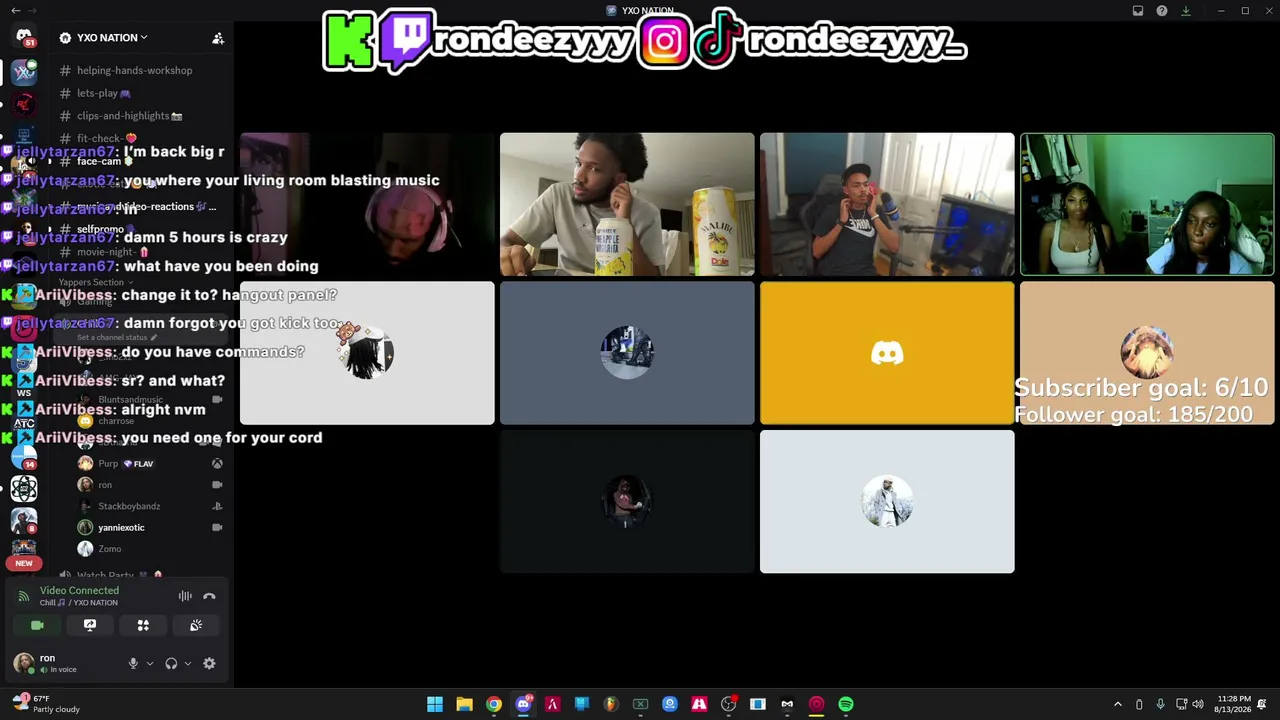Open YXO NATION server dropdown menu
This screenshot has height=720, width=1280.
pos(112,38)
